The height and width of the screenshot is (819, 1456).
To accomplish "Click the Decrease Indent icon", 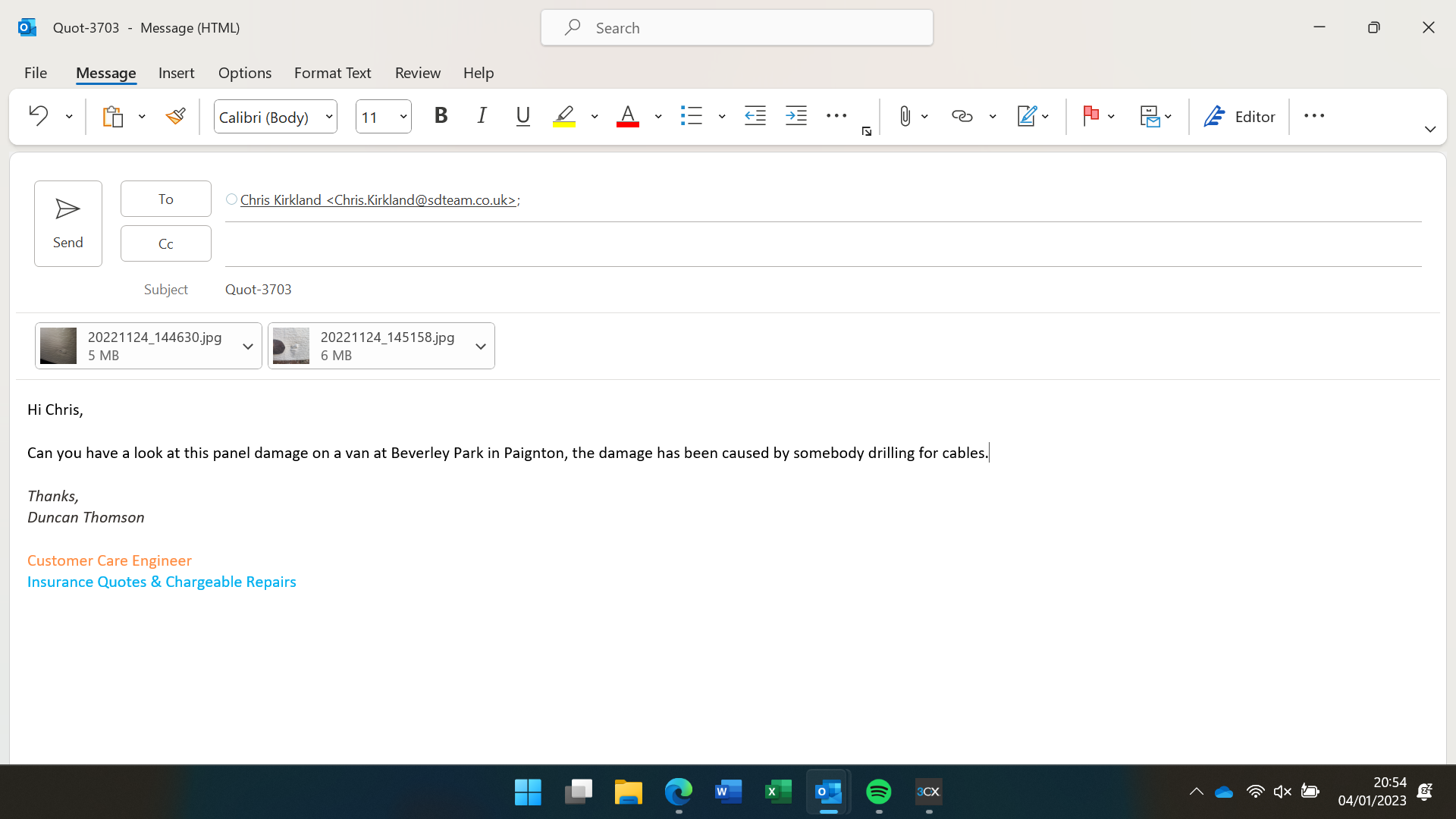I will (x=755, y=116).
